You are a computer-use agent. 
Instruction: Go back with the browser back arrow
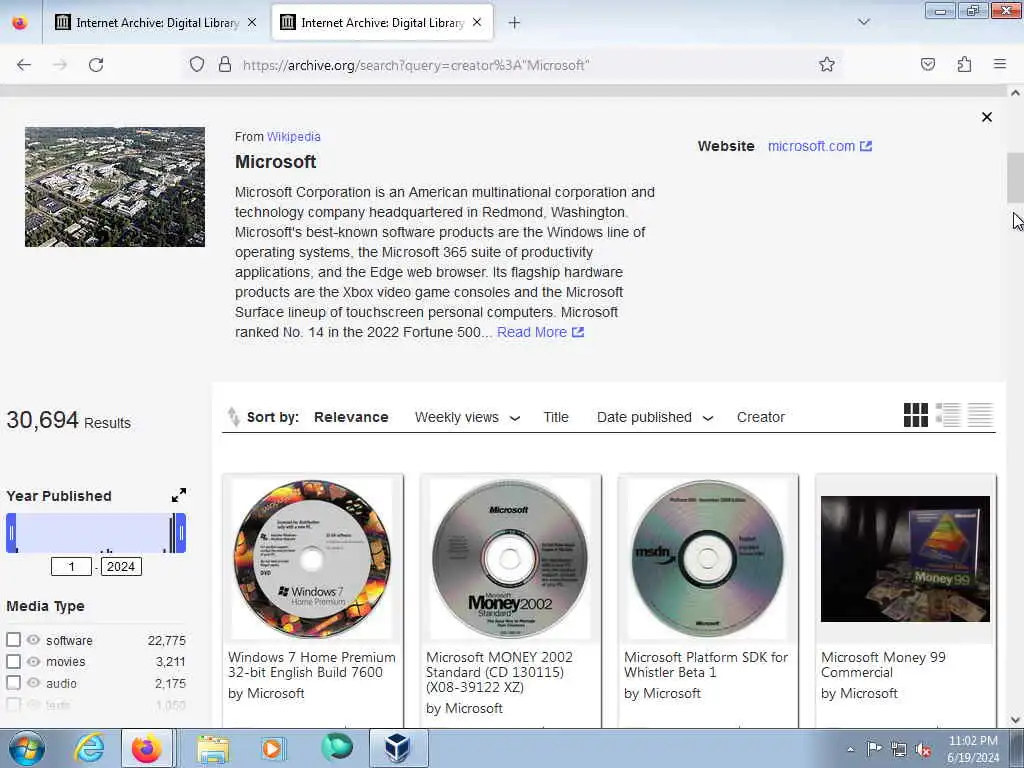pos(24,65)
